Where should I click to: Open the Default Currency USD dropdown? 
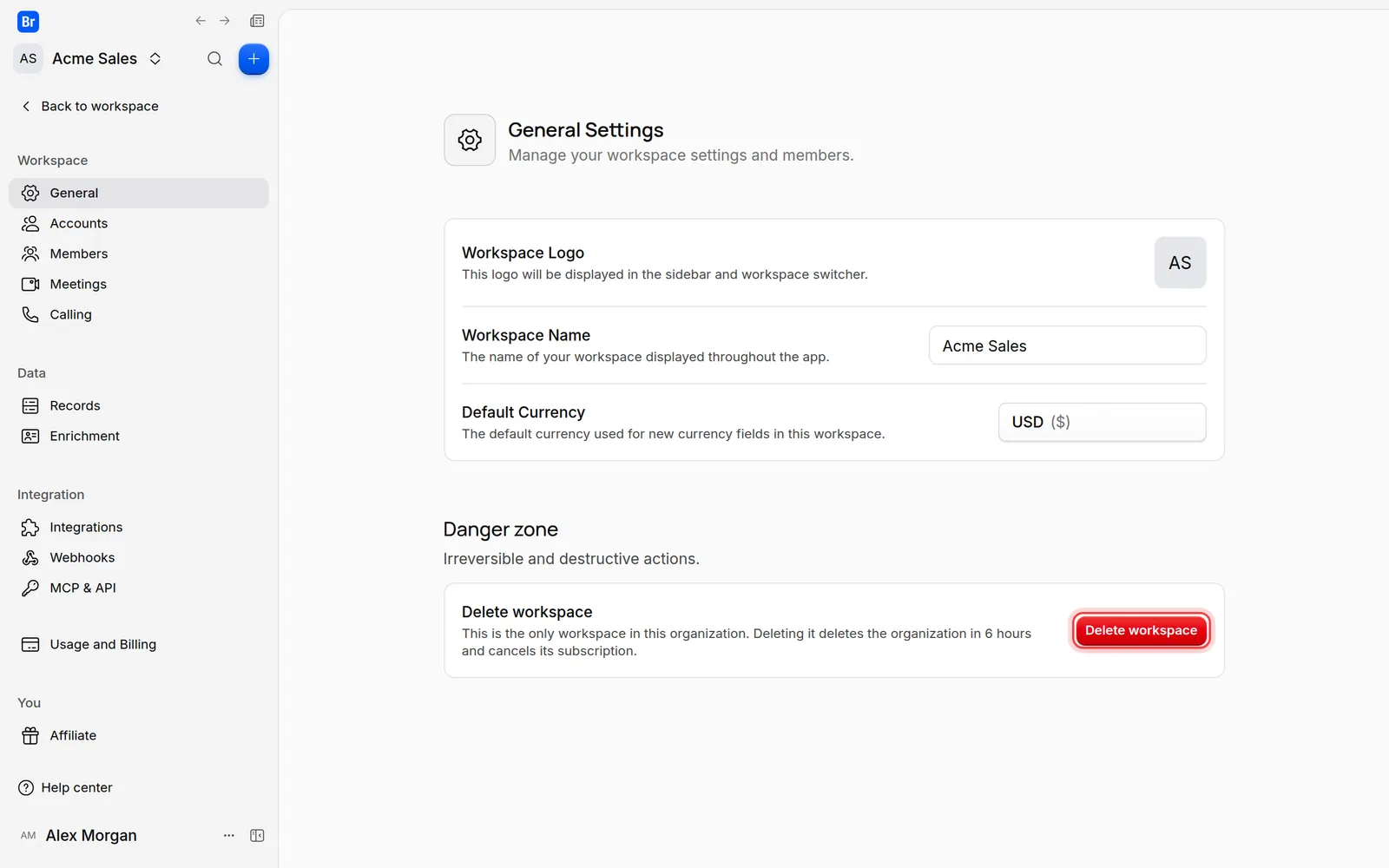[1102, 422]
